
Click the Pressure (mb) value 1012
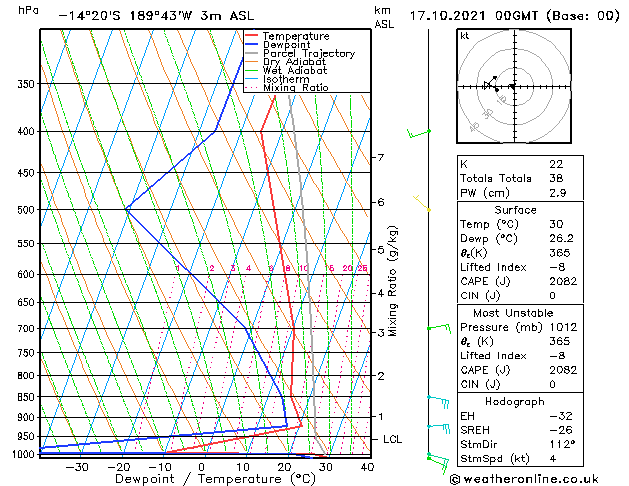pyautogui.click(x=563, y=327)
